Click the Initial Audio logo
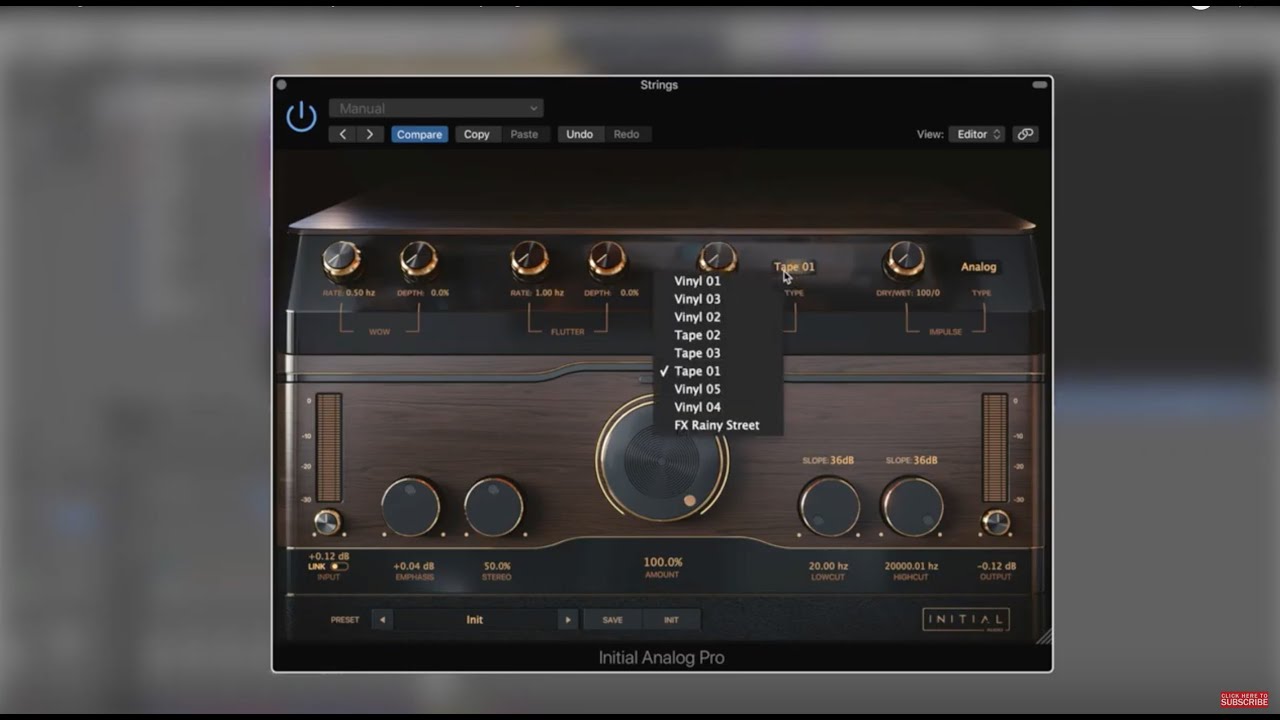The image size is (1280, 720). (966, 620)
